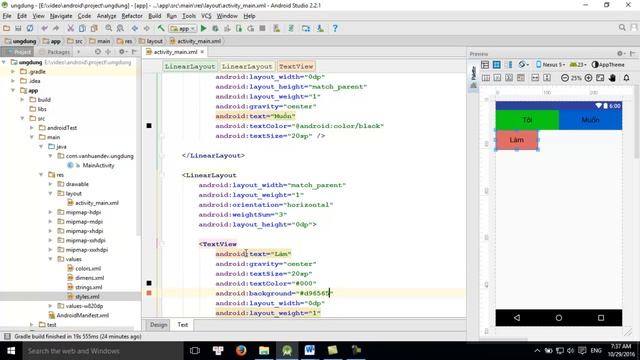Open the Nexus 5 device dropdown
Image resolution: width=640 pixels, height=360 pixels.
point(551,65)
